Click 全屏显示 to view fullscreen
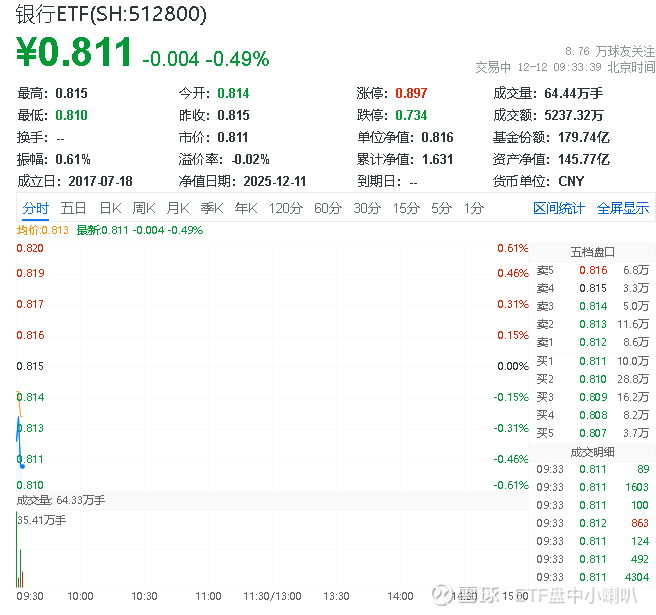This screenshot has width=656, height=615. click(x=623, y=208)
